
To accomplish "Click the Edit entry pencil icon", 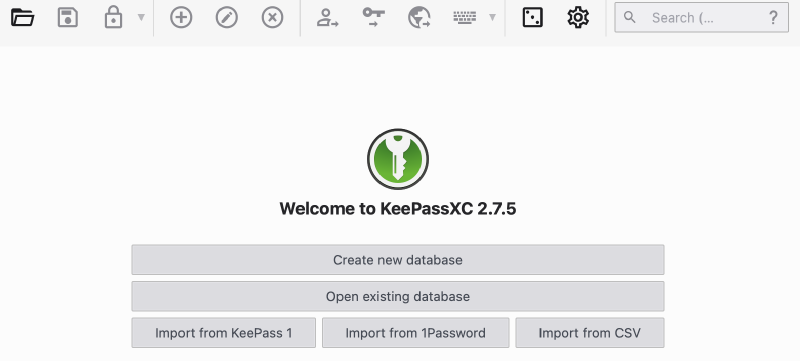I will tap(227, 18).
